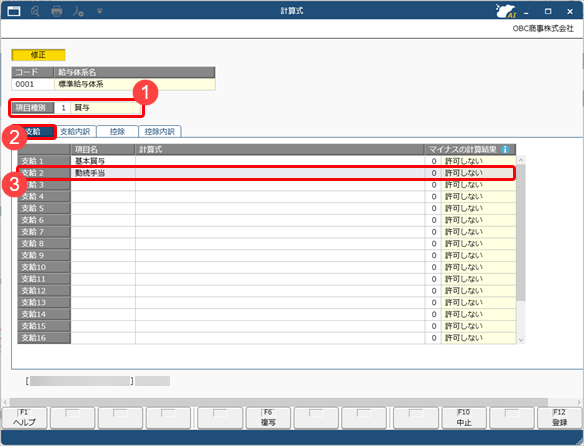This screenshot has width=584, height=447.
Task: Click the F1 ヘルプ button
Action: coord(25,418)
